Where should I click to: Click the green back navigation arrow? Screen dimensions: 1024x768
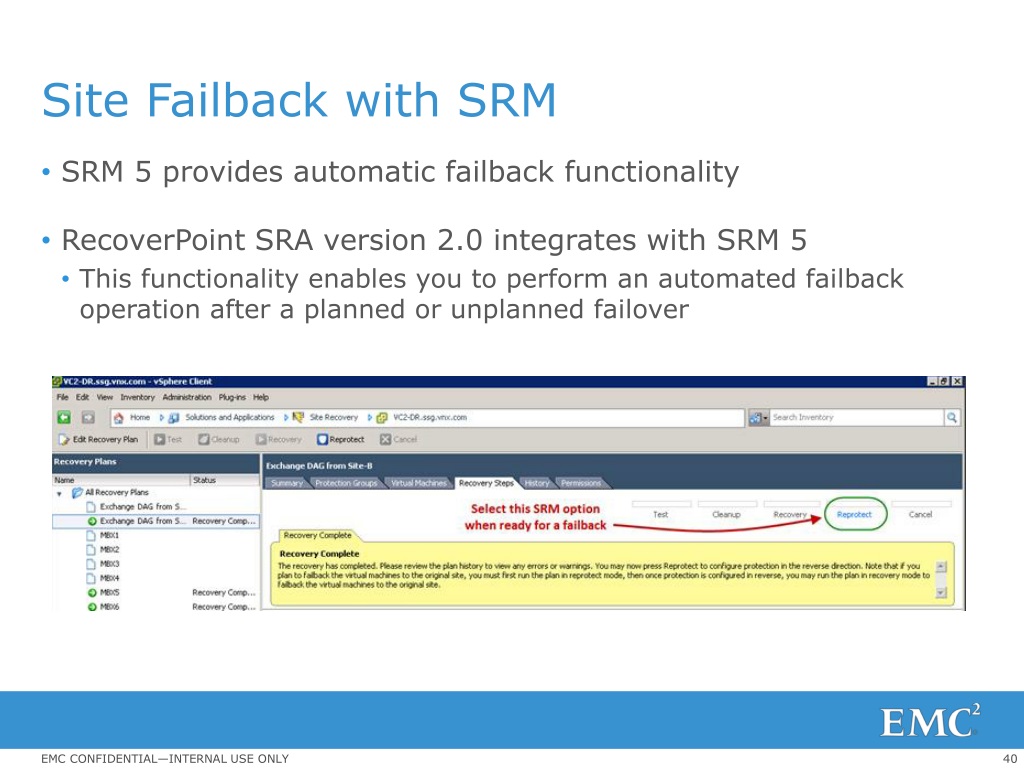[64, 417]
